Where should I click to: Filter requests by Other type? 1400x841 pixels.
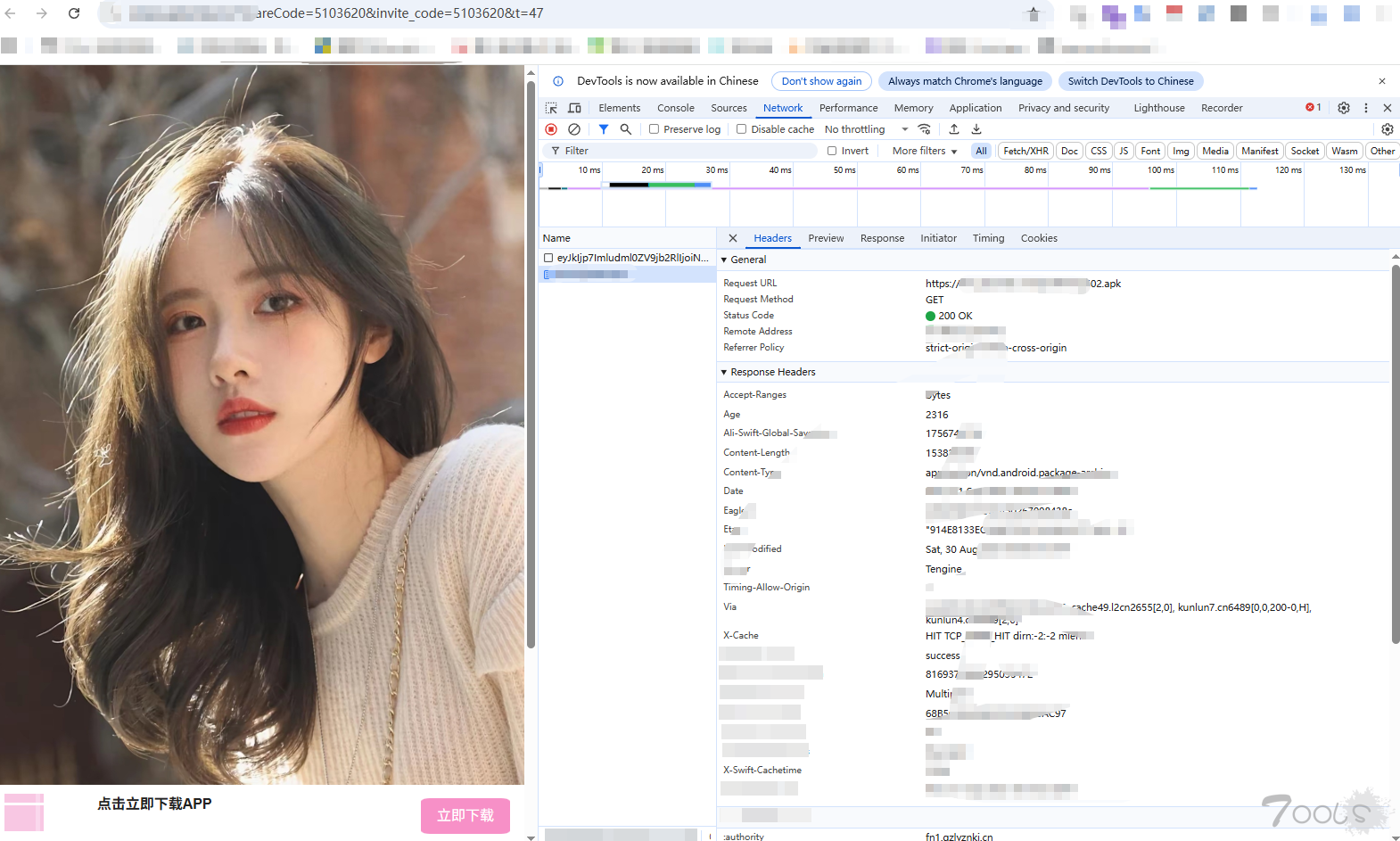(x=1382, y=151)
